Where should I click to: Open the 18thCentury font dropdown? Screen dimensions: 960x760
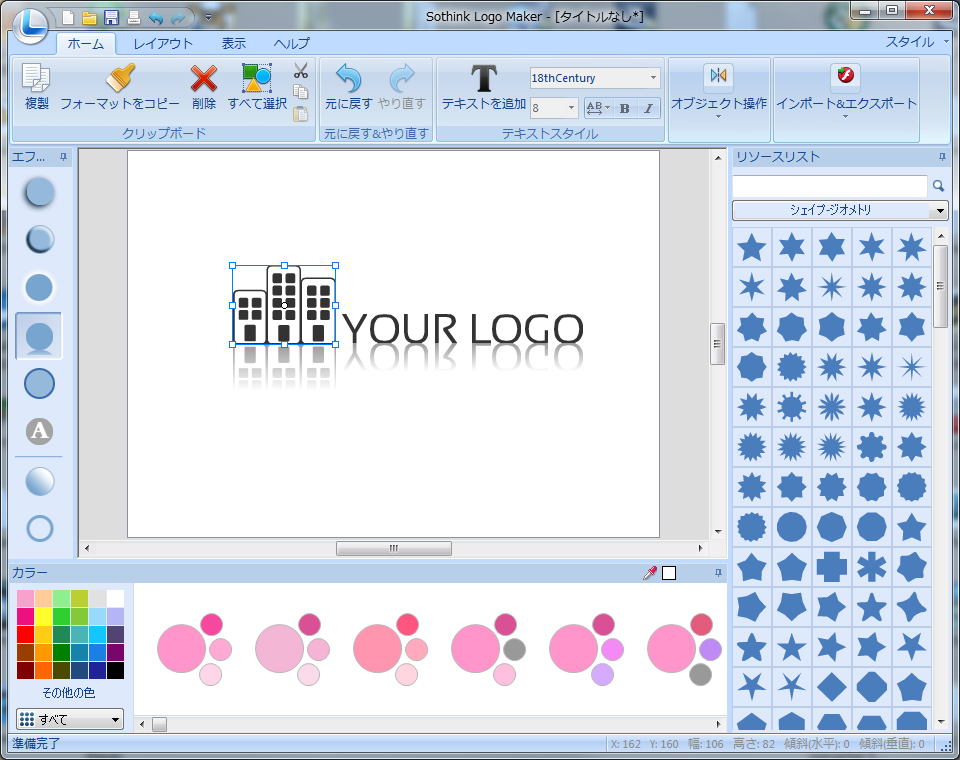(653, 78)
